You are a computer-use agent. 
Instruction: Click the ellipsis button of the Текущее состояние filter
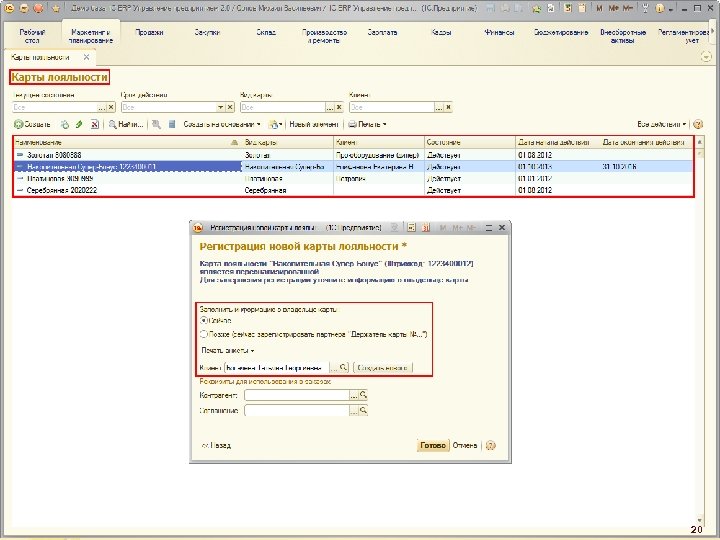click(x=102, y=107)
